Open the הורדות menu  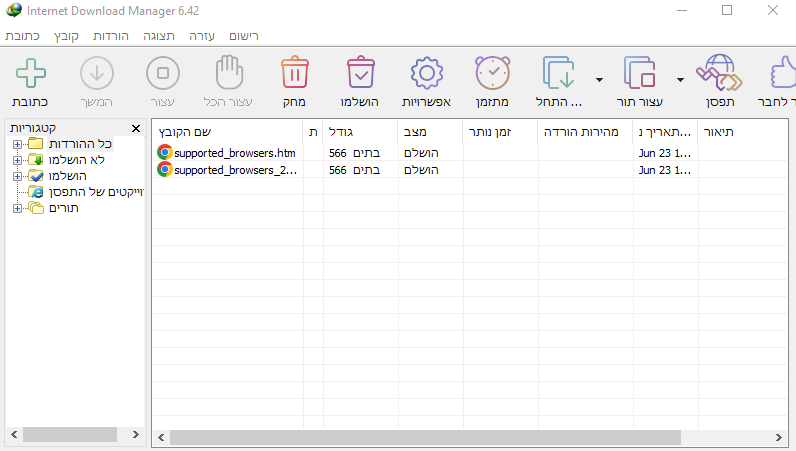coord(111,36)
